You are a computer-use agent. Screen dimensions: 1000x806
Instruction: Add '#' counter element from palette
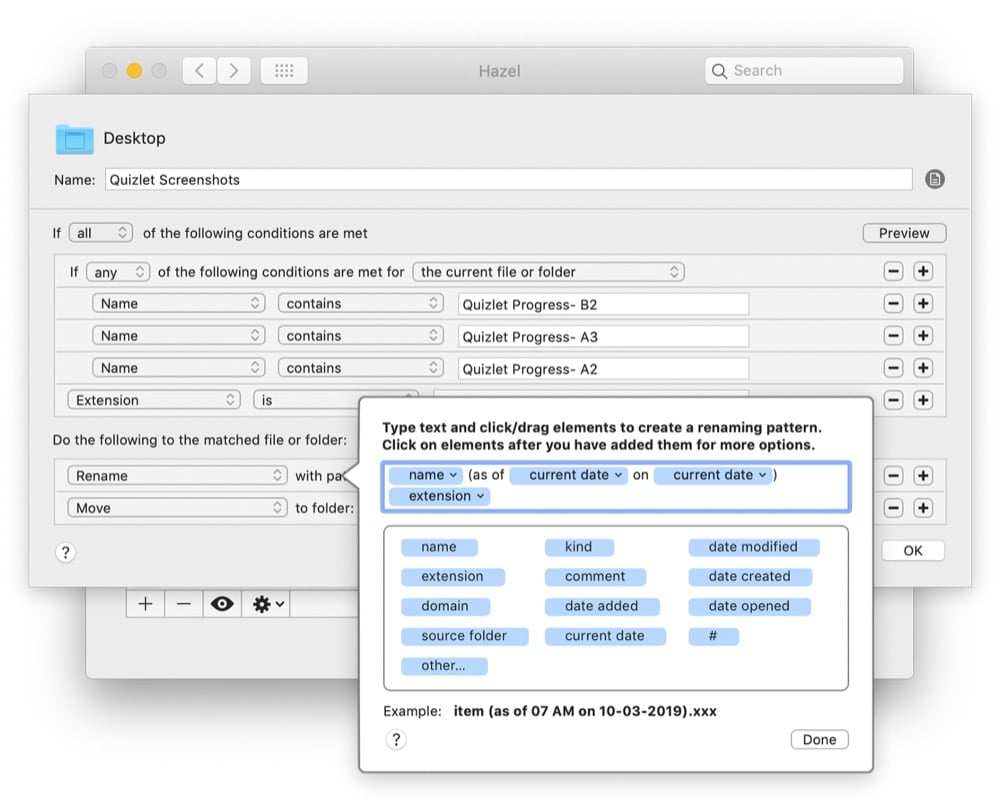click(x=713, y=636)
